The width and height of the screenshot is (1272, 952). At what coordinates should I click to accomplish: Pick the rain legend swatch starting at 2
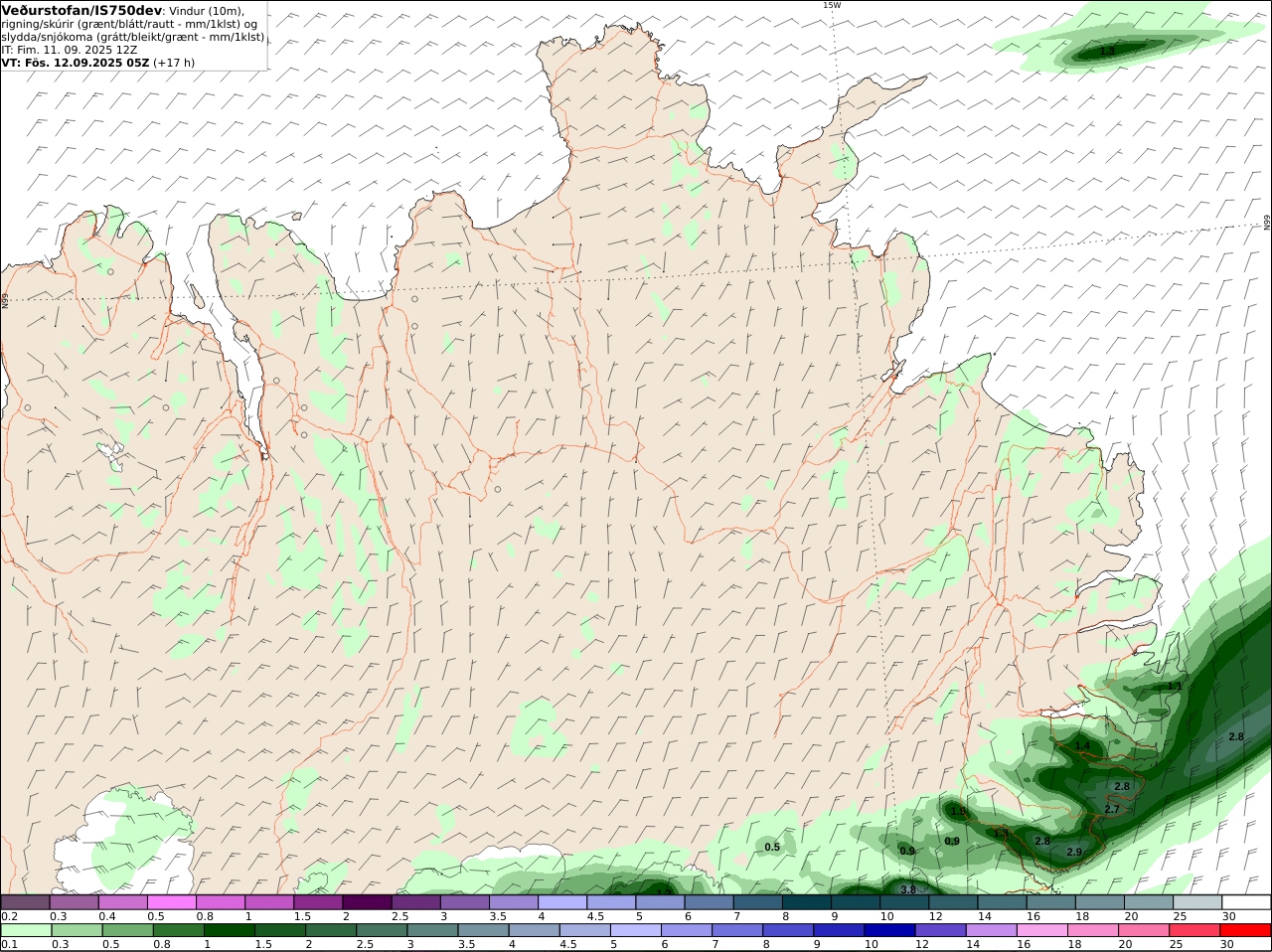tap(331, 930)
